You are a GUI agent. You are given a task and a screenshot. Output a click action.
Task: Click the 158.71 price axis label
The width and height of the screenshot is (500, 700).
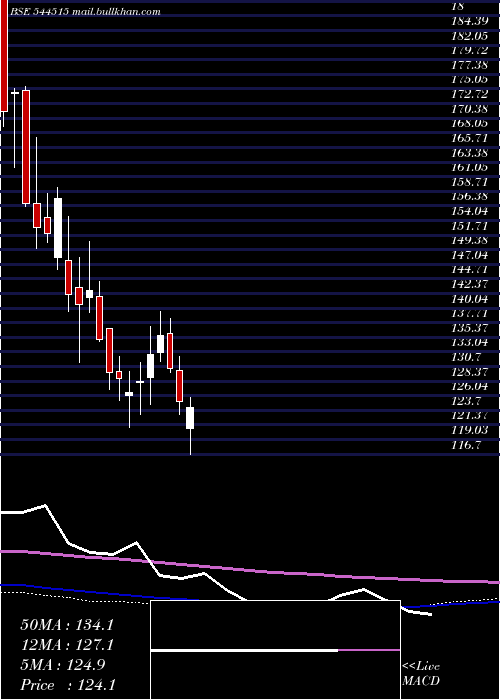[x=471, y=182]
